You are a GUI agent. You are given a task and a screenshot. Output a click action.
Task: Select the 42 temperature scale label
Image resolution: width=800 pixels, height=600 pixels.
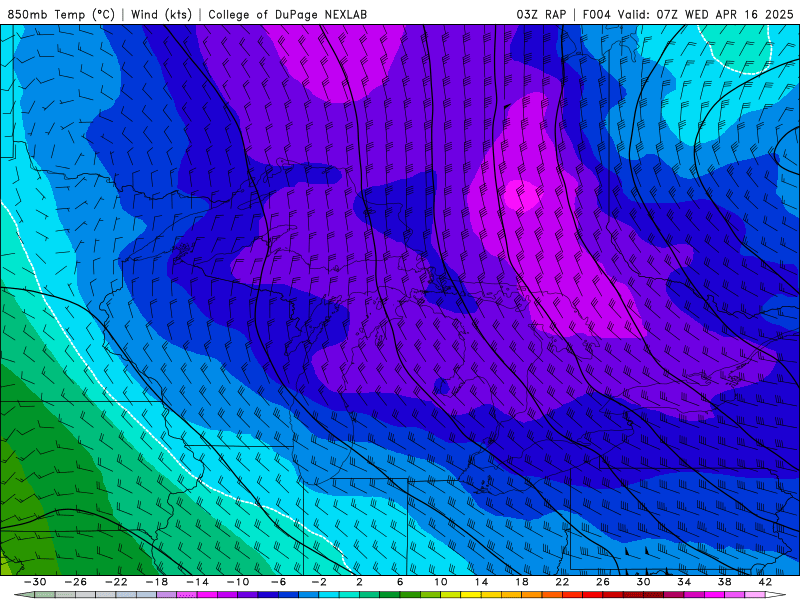765,582
